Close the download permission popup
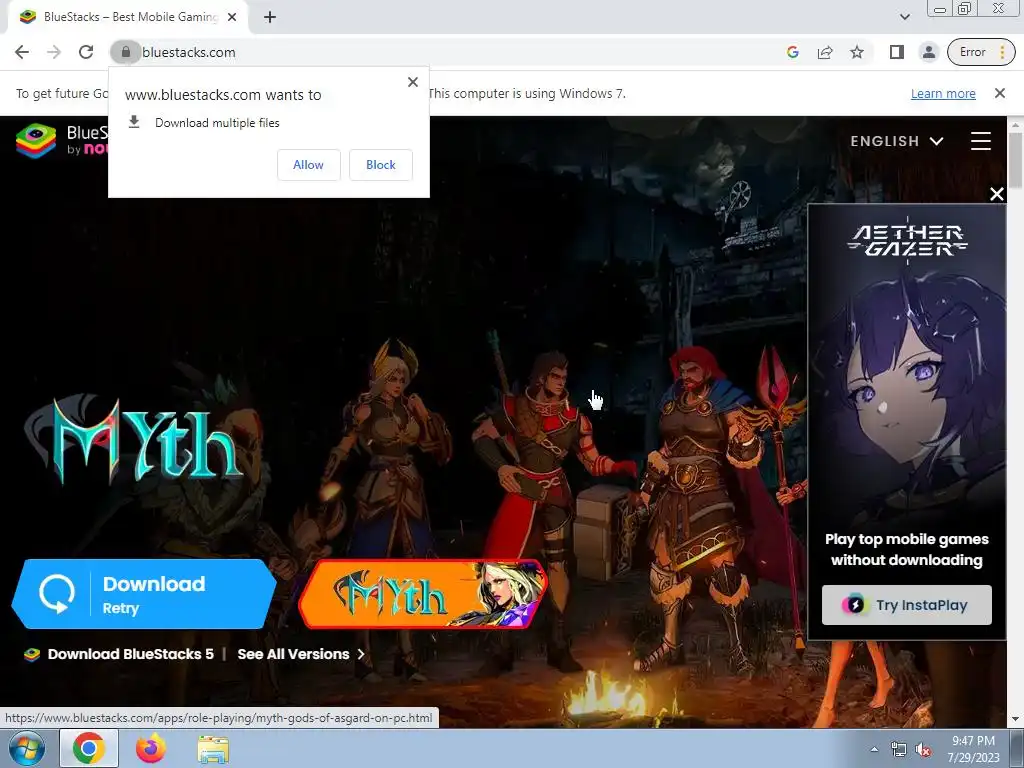The image size is (1024, 768). coord(413,82)
